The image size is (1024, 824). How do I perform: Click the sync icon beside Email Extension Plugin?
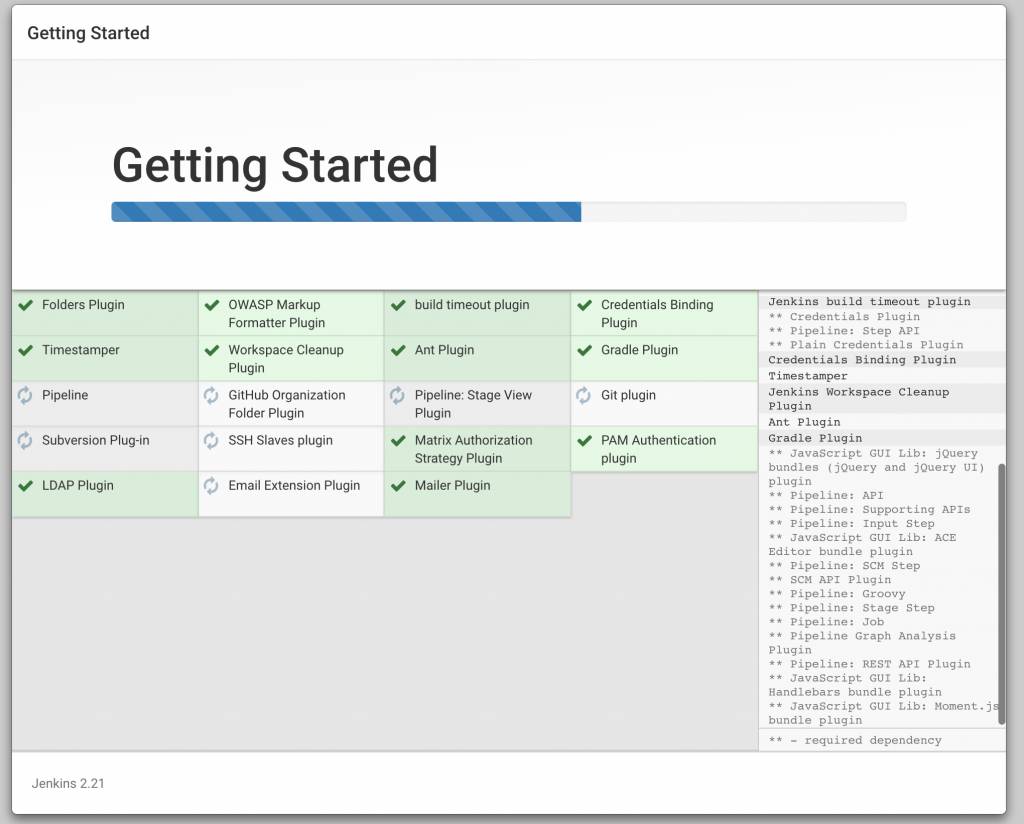211,486
